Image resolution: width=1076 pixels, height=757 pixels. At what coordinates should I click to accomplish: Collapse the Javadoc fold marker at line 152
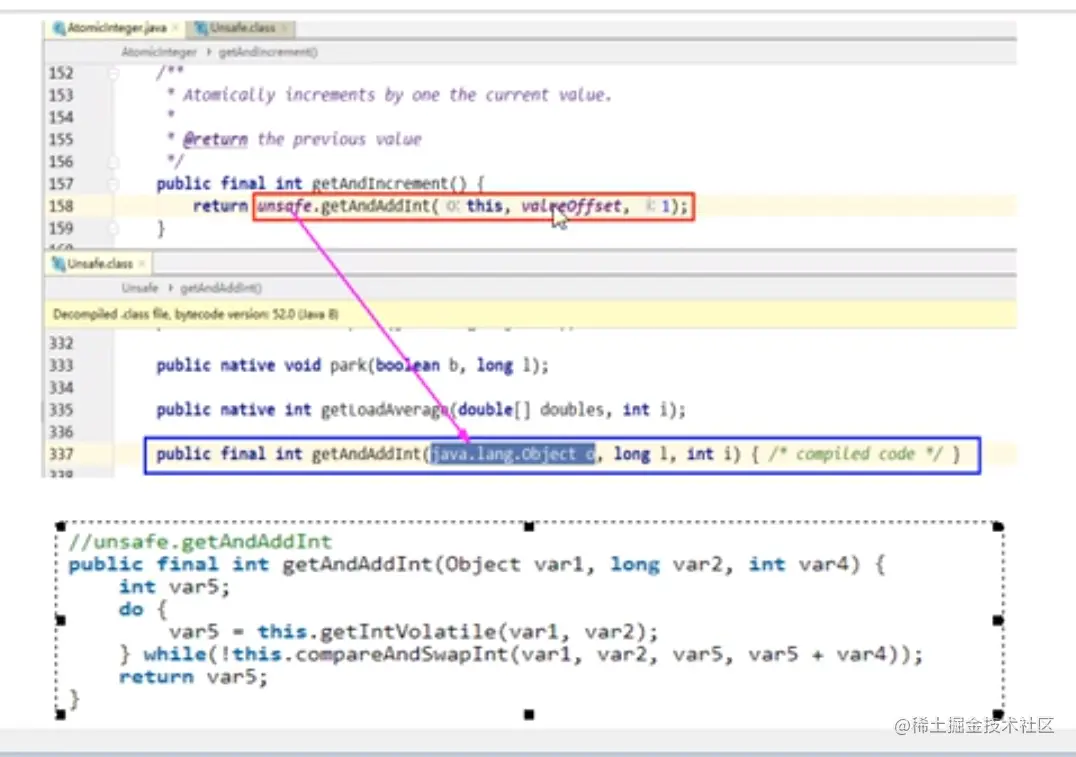click(x=114, y=73)
